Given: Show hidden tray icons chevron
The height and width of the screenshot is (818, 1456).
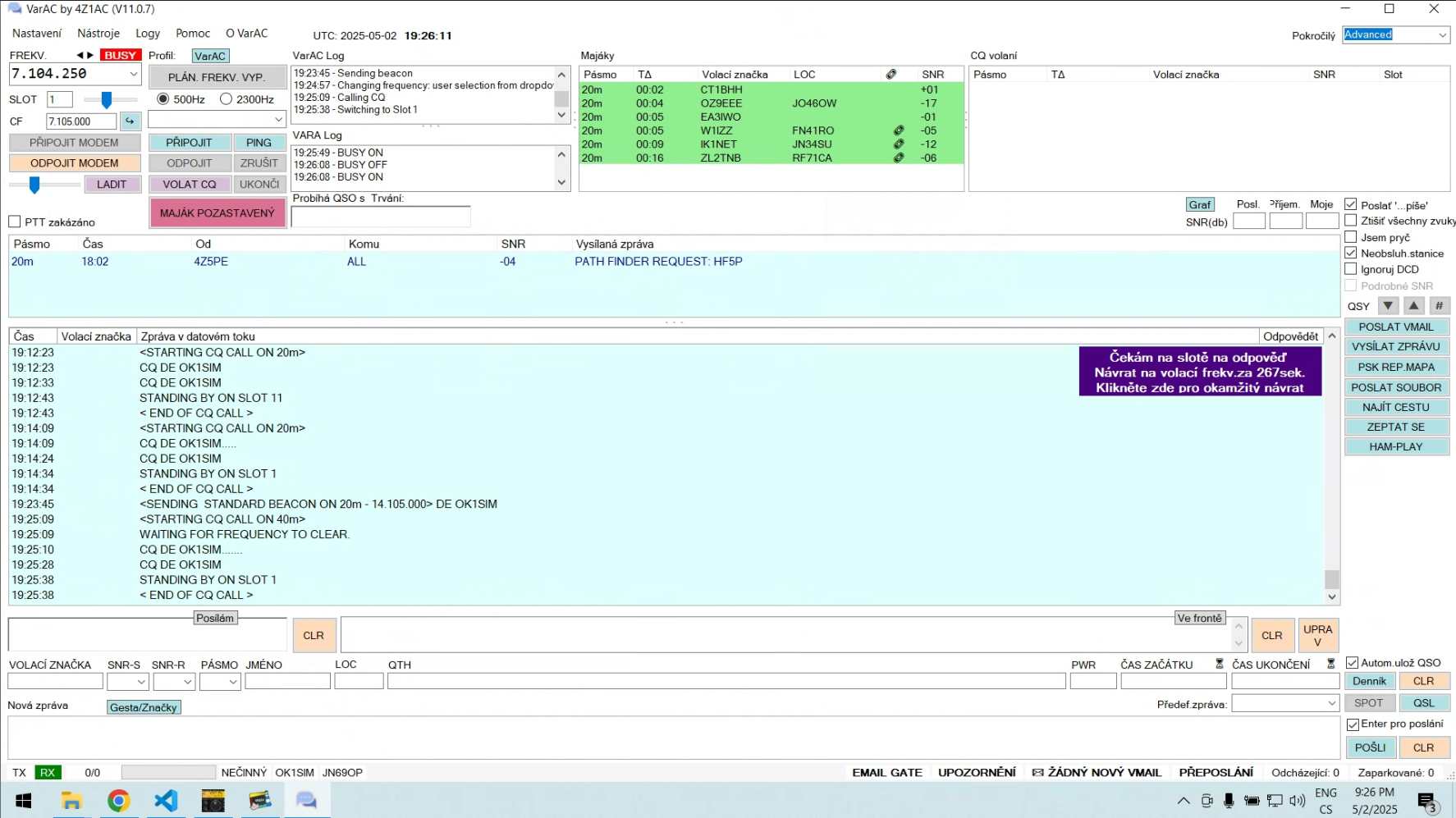Looking at the screenshot, I should coord(1183,801).
